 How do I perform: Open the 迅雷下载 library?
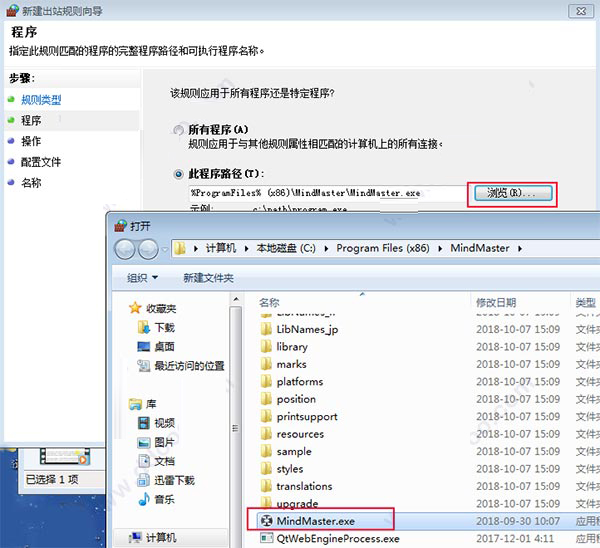174,481
